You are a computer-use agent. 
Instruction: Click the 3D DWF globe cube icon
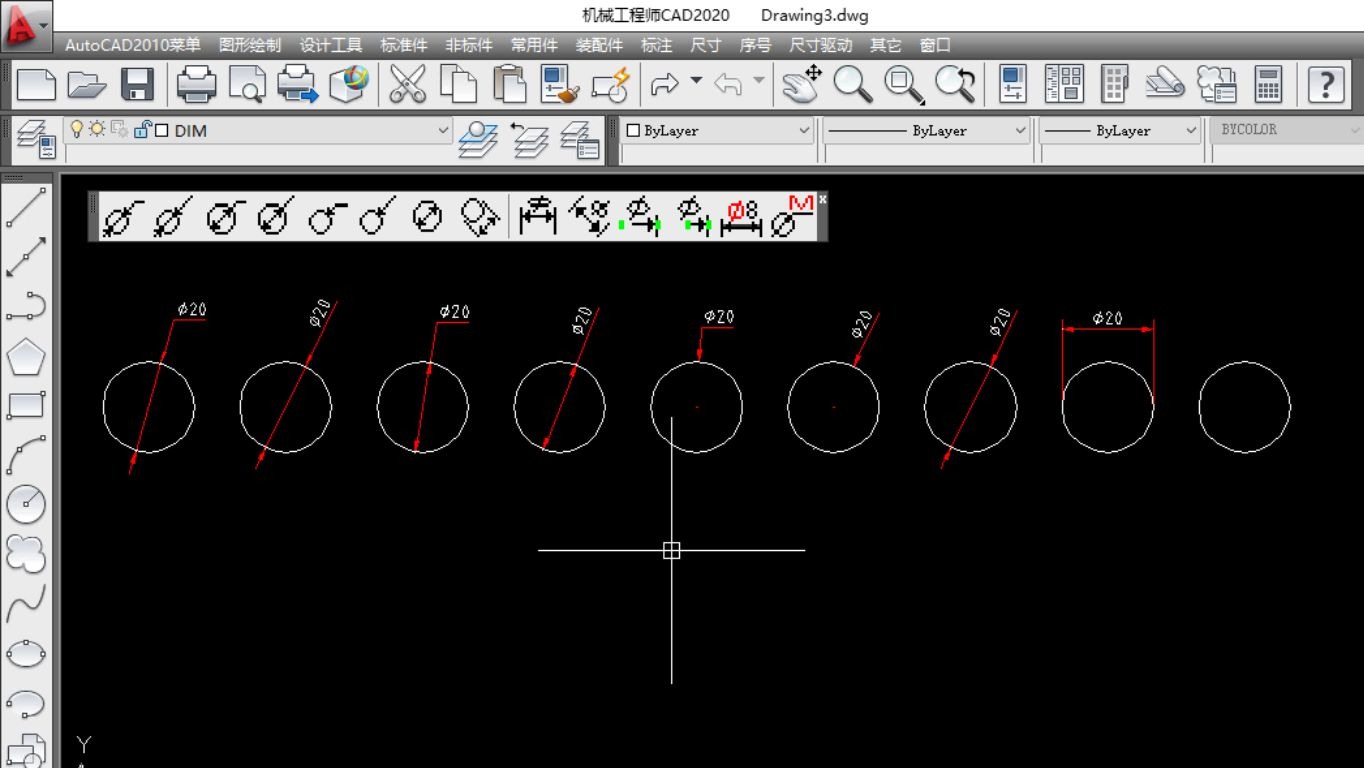[x=349, y=84]
